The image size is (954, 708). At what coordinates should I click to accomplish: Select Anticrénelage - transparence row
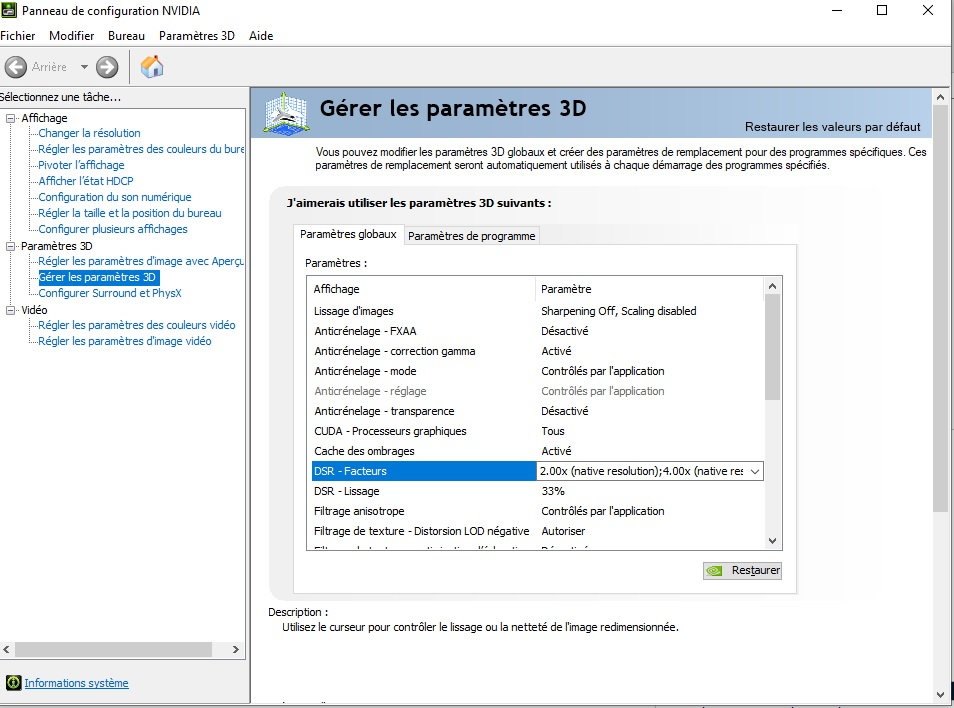[536, 411]
